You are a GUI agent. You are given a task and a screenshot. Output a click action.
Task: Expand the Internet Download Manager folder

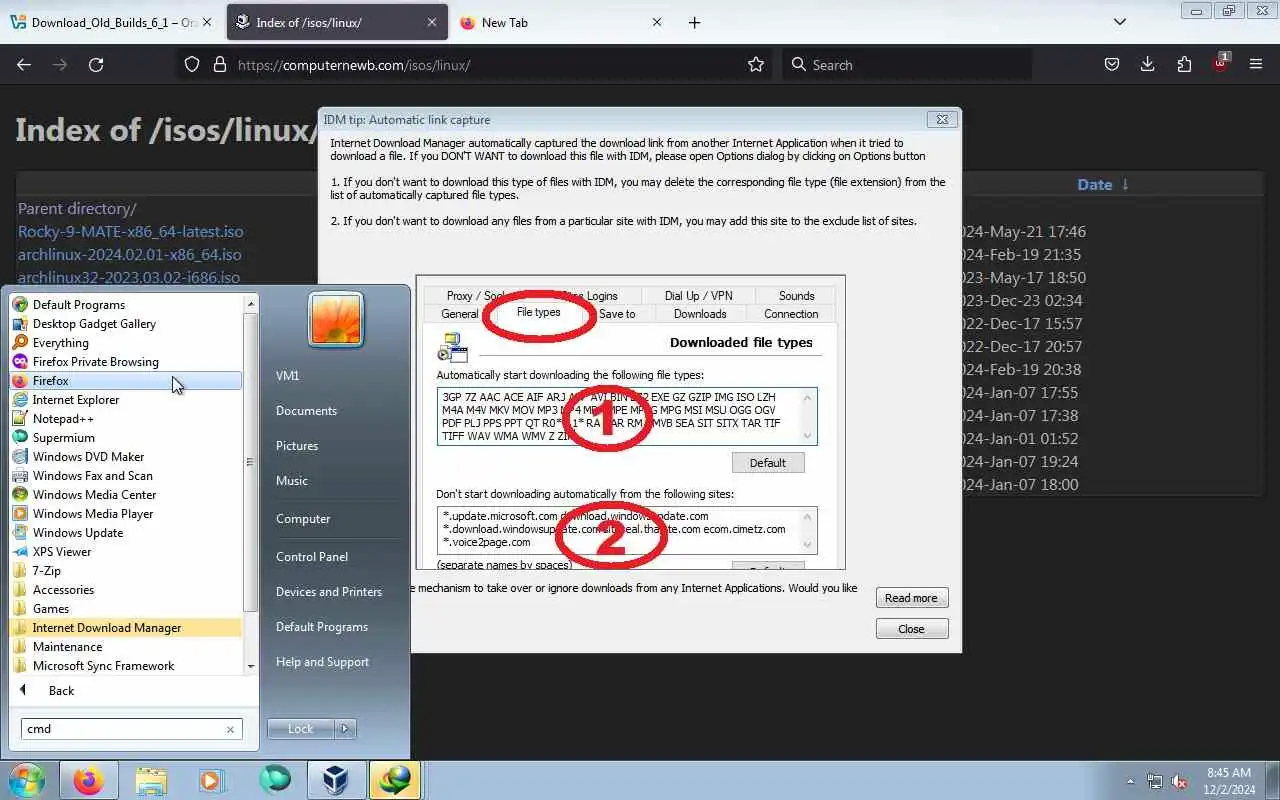126,628
